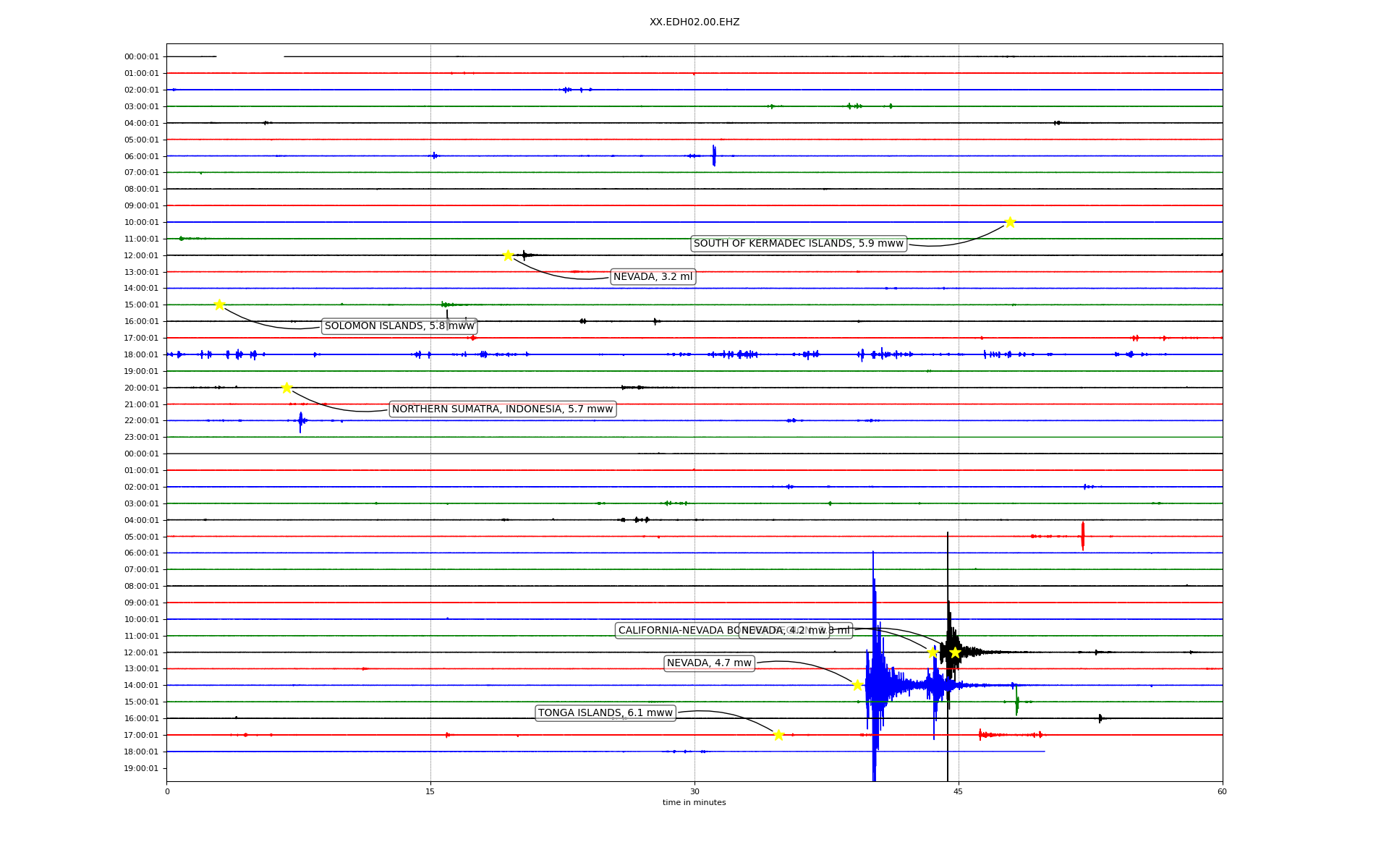Click the star for Nevada 4.7 mw event
Viewport: 1389px width, 868px height.
(857, 685)
